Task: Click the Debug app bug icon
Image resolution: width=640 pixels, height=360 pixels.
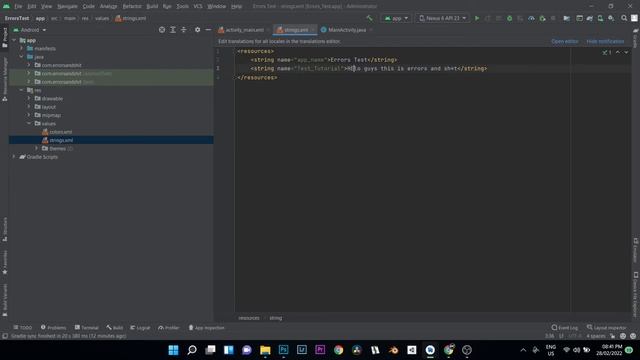Action: coord(509,18)
